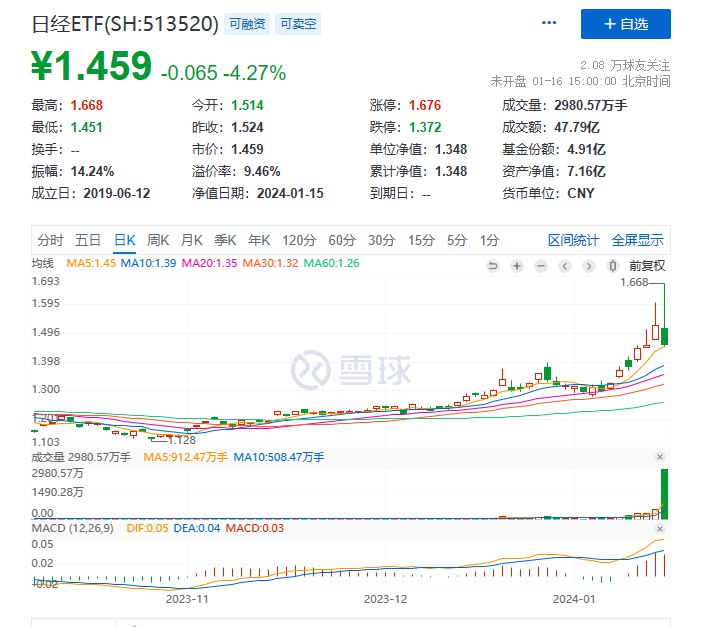Click the 涨停 1.676 value
Viewport: 701px width, 627px height.
(425, 106)
